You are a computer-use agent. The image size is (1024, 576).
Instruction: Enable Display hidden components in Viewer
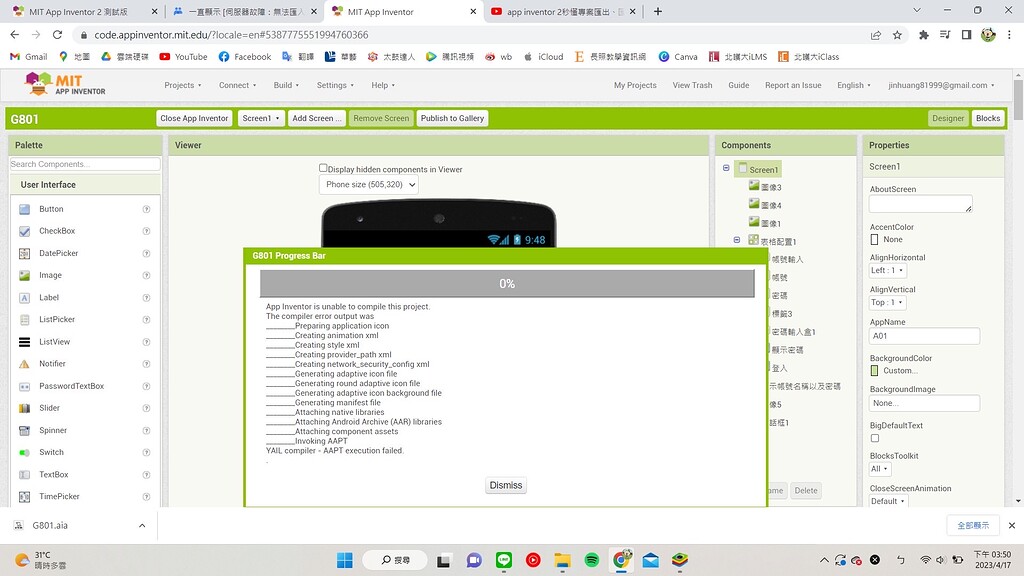point(323,167)
